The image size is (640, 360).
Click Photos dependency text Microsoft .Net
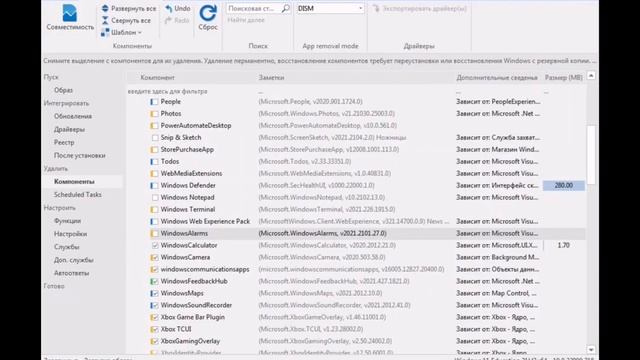498,113
